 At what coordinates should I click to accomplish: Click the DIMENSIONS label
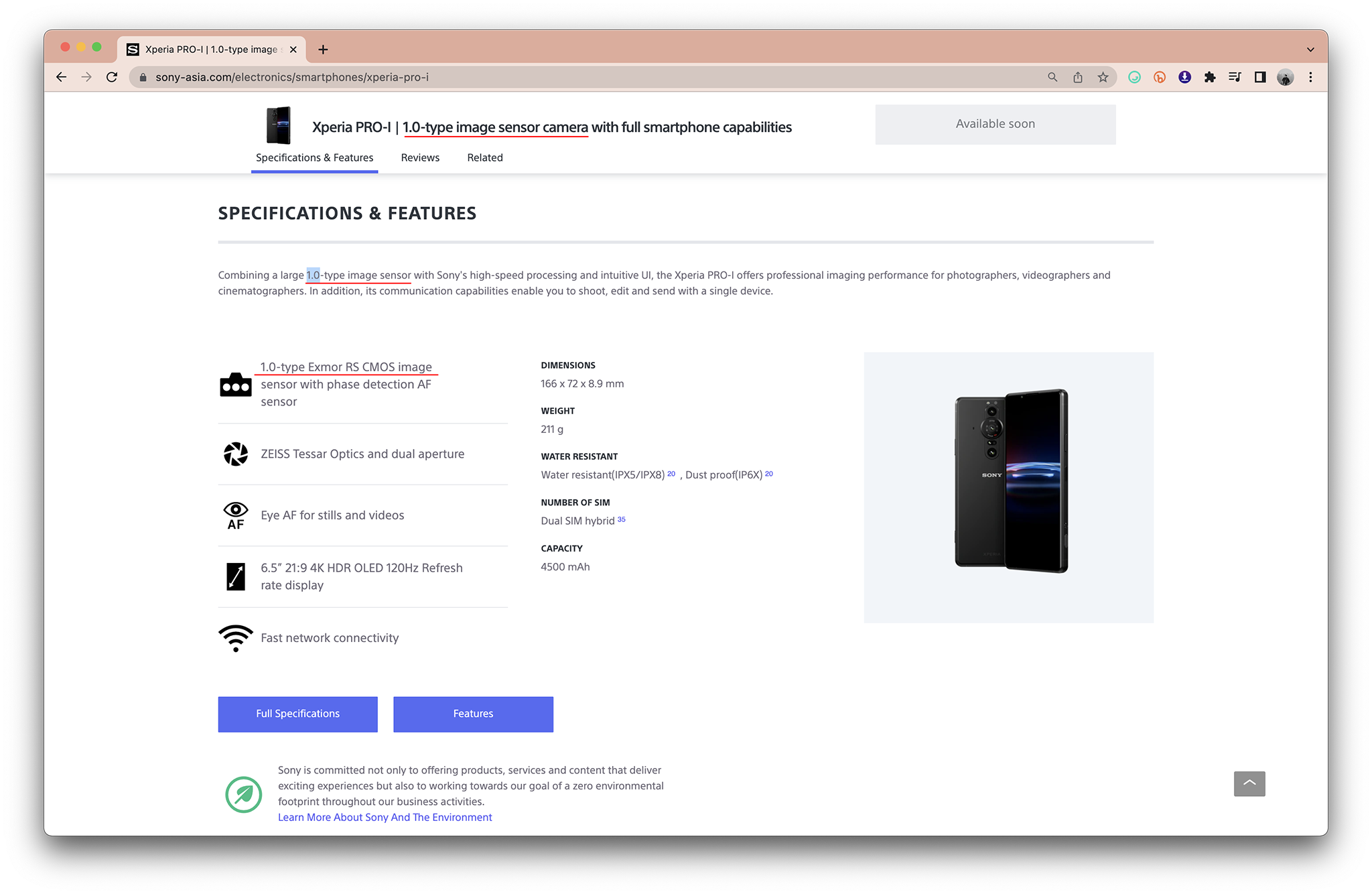pos(568,365)
